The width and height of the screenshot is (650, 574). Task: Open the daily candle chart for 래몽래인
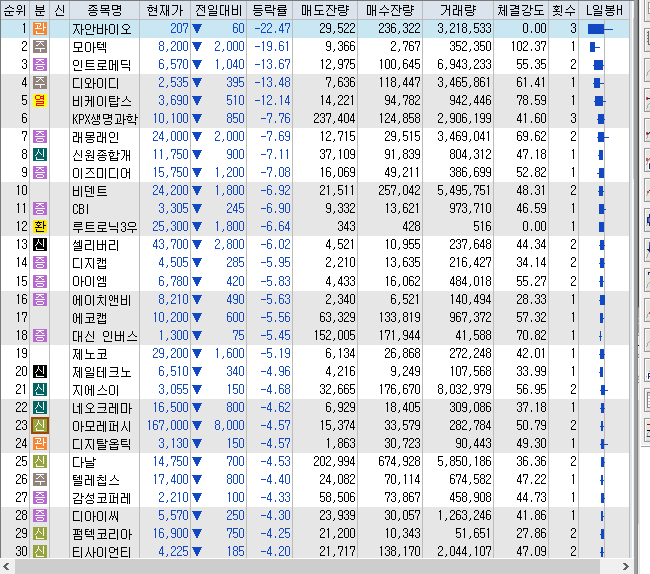coord(604,136)
